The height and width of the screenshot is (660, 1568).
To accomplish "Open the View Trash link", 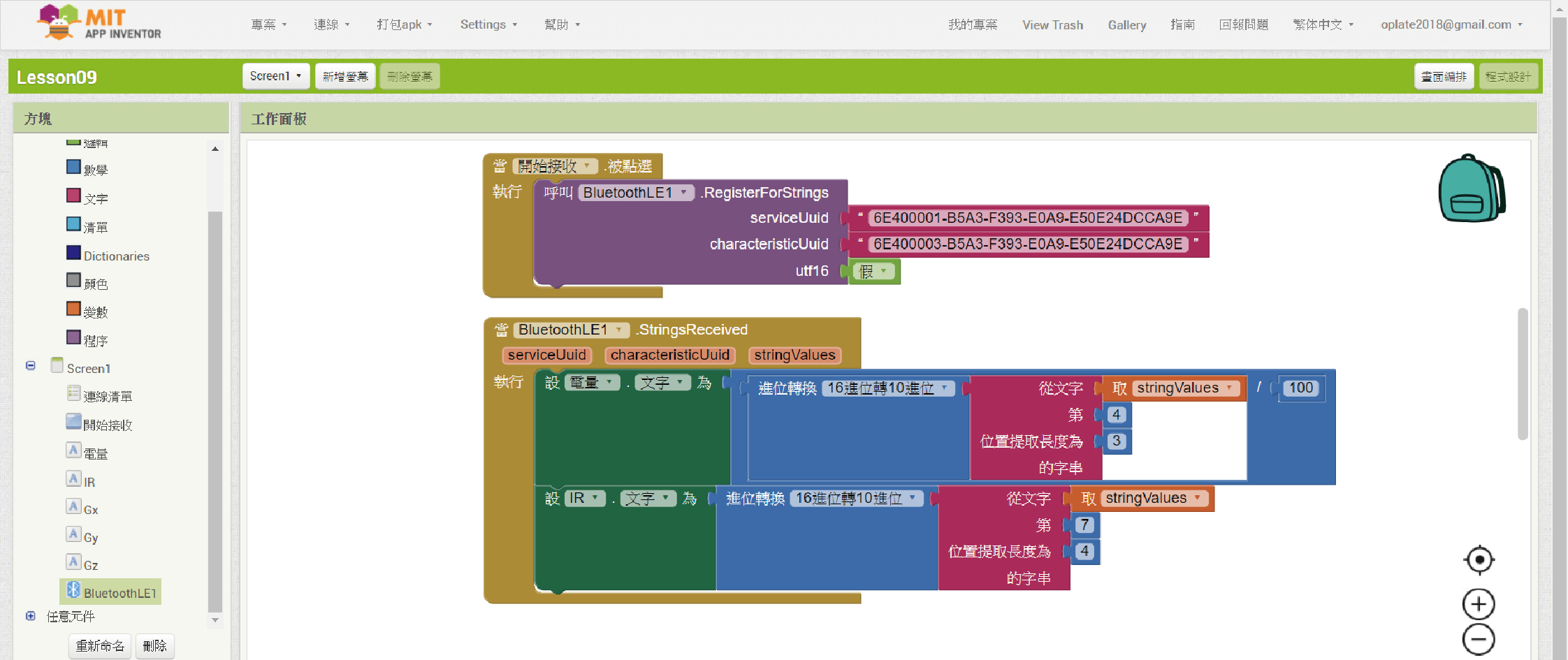I will (x=1052, y=25).
